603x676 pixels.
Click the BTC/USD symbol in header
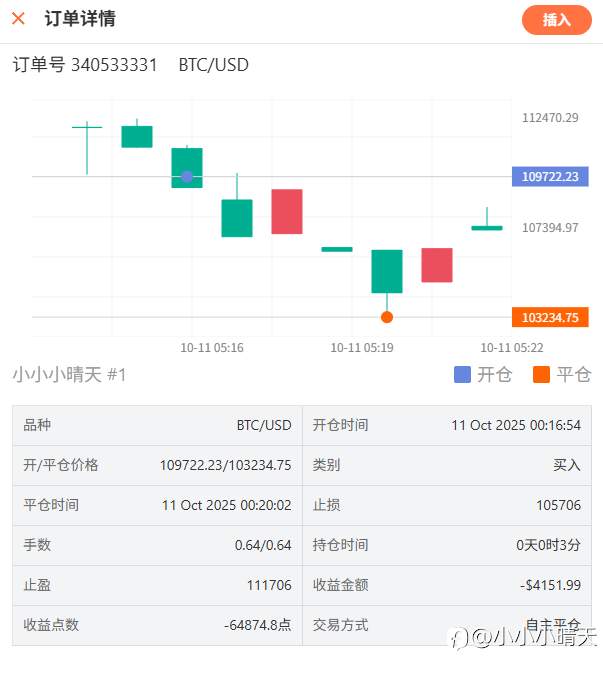pyautogui.click(x=213, y=65)
